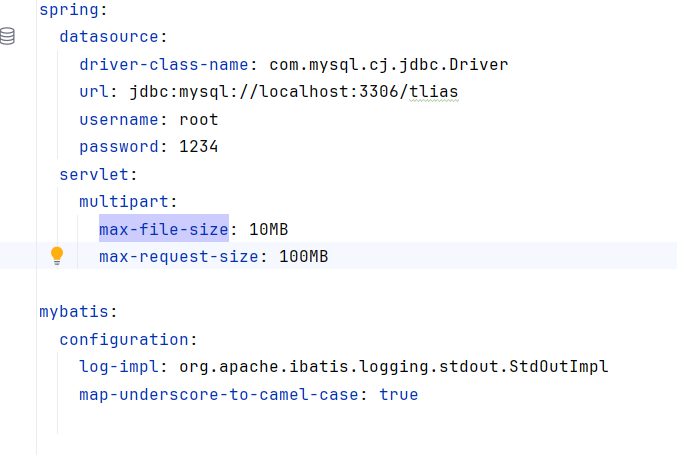Place cursor on the 100MB value

click(x=303, y=257)
